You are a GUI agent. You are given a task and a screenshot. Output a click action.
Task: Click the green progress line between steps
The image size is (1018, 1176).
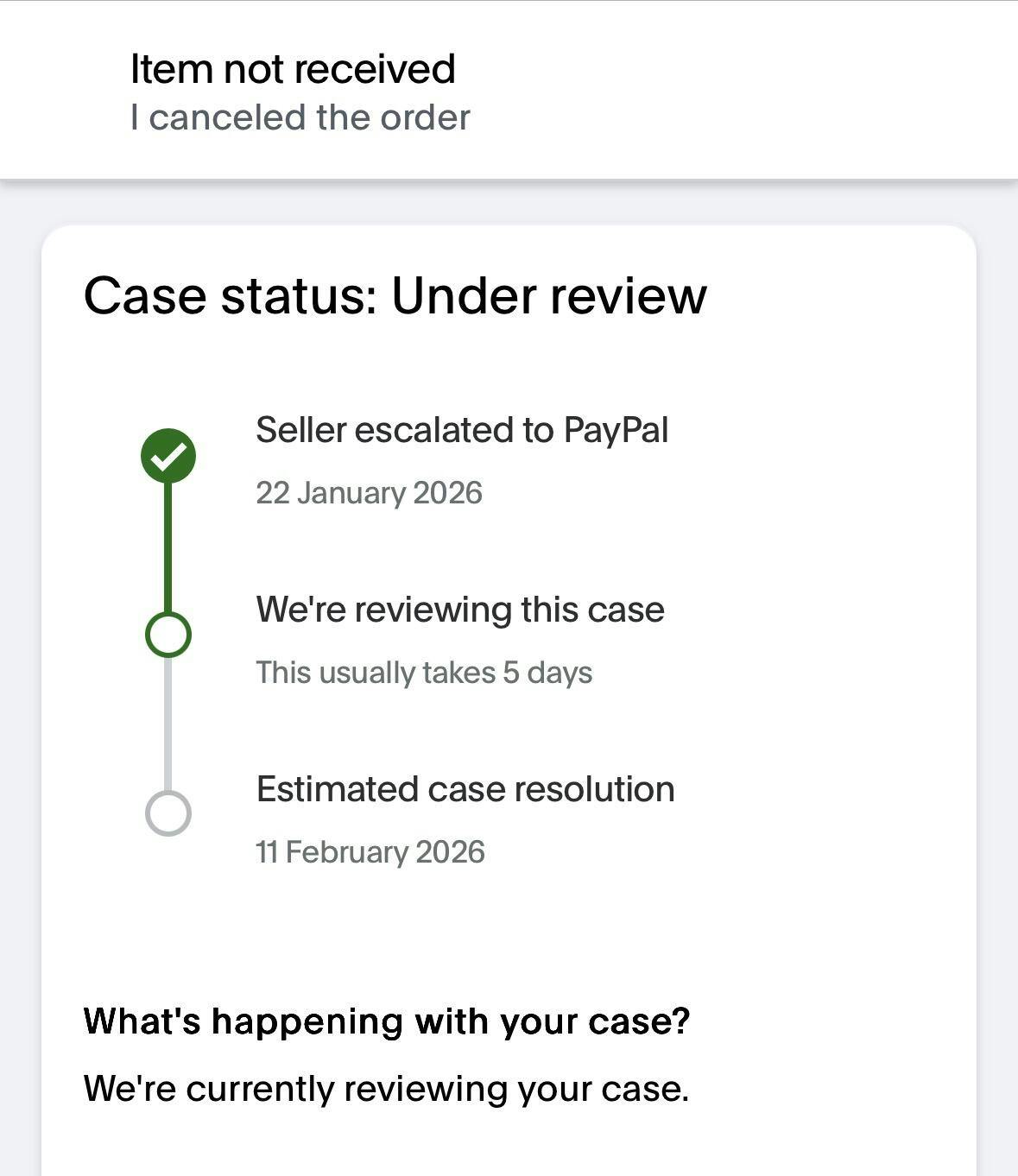(x=168, y=546)
